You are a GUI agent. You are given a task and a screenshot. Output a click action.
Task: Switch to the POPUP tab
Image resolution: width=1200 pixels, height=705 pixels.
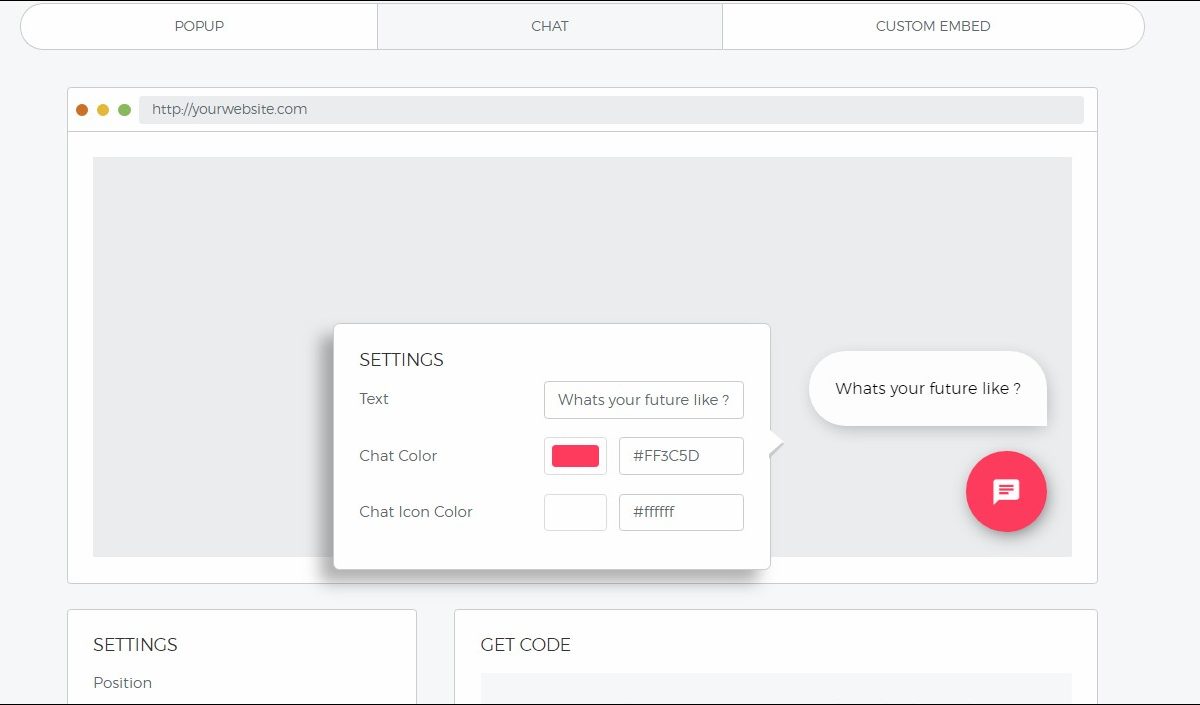point(199,26)
